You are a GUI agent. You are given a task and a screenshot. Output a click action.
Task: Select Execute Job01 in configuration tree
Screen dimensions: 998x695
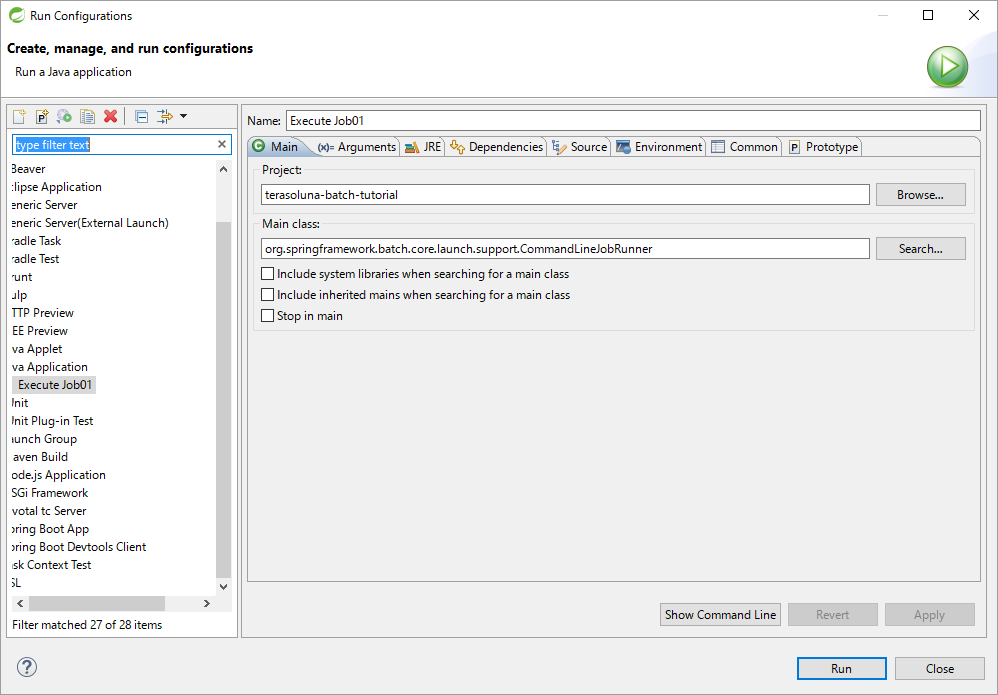(56, 385)
